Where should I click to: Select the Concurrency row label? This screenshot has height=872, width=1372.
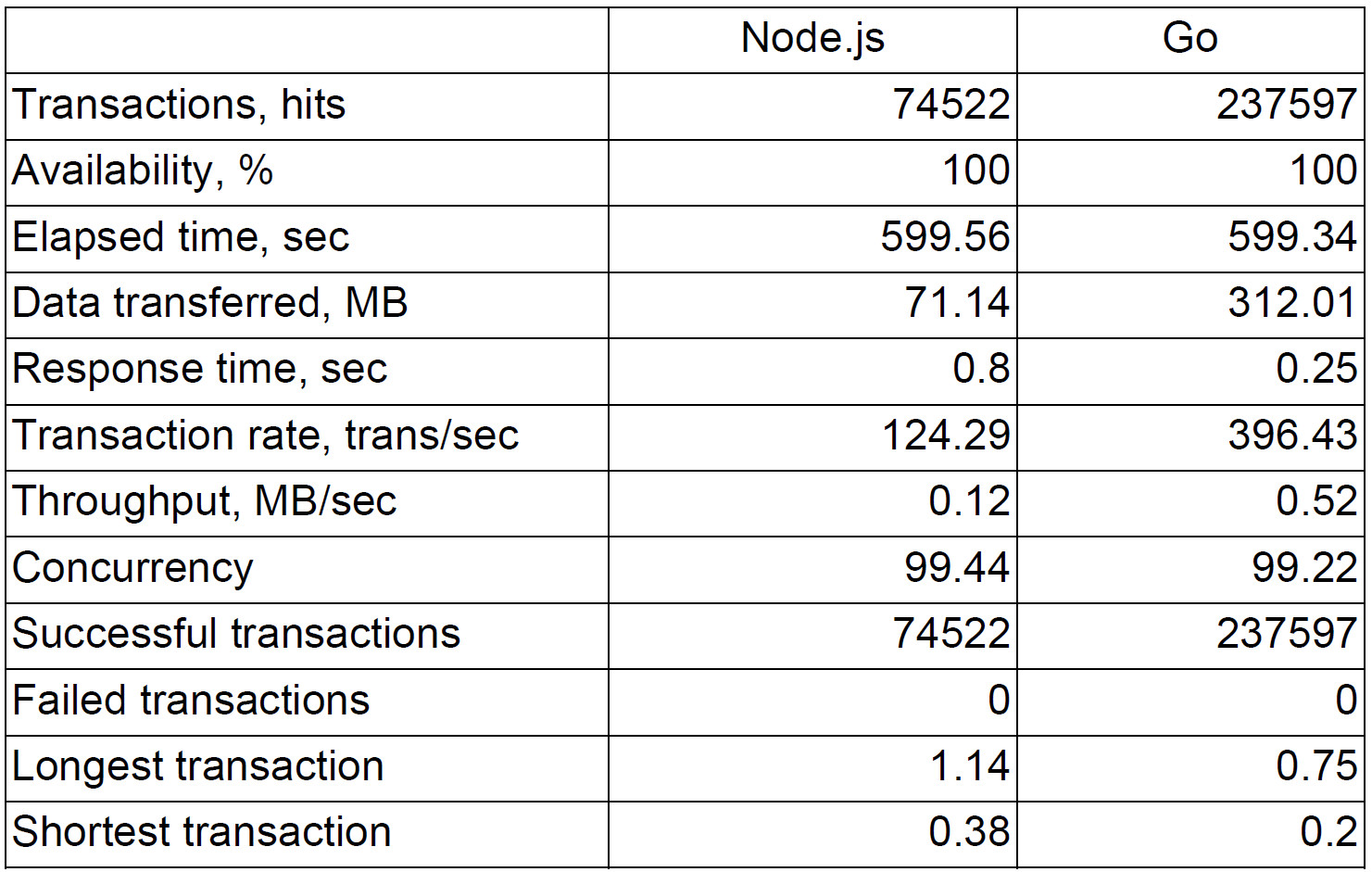click(x=132, y=569)
